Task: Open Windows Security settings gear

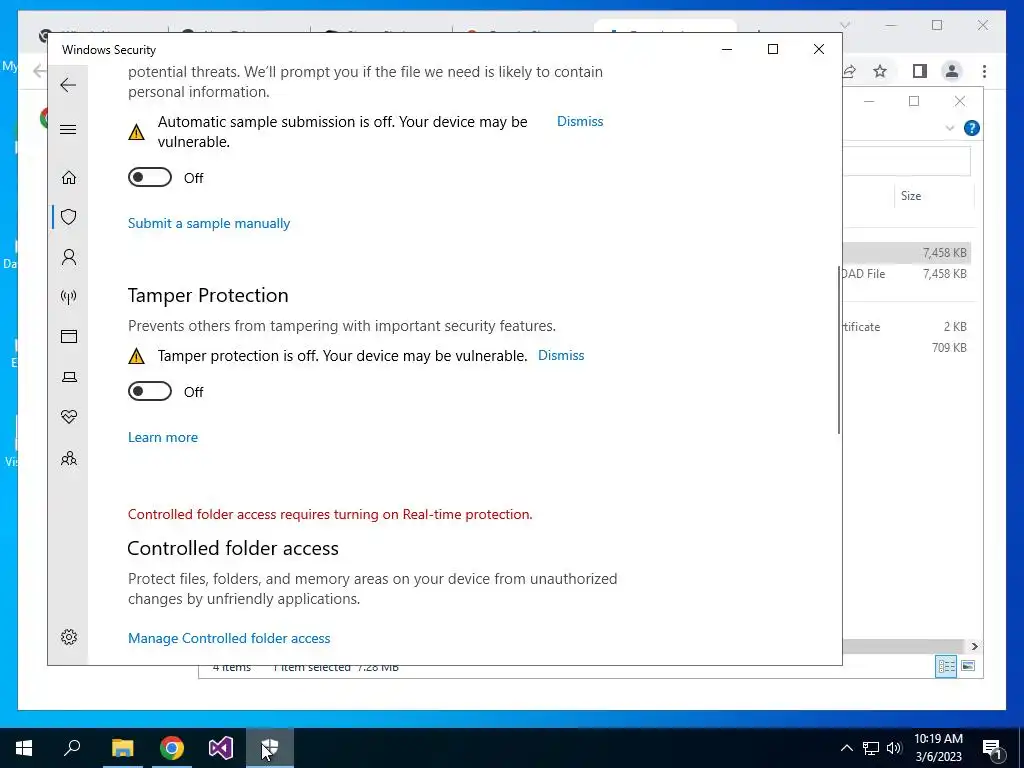Action: [x=69, y=637]
